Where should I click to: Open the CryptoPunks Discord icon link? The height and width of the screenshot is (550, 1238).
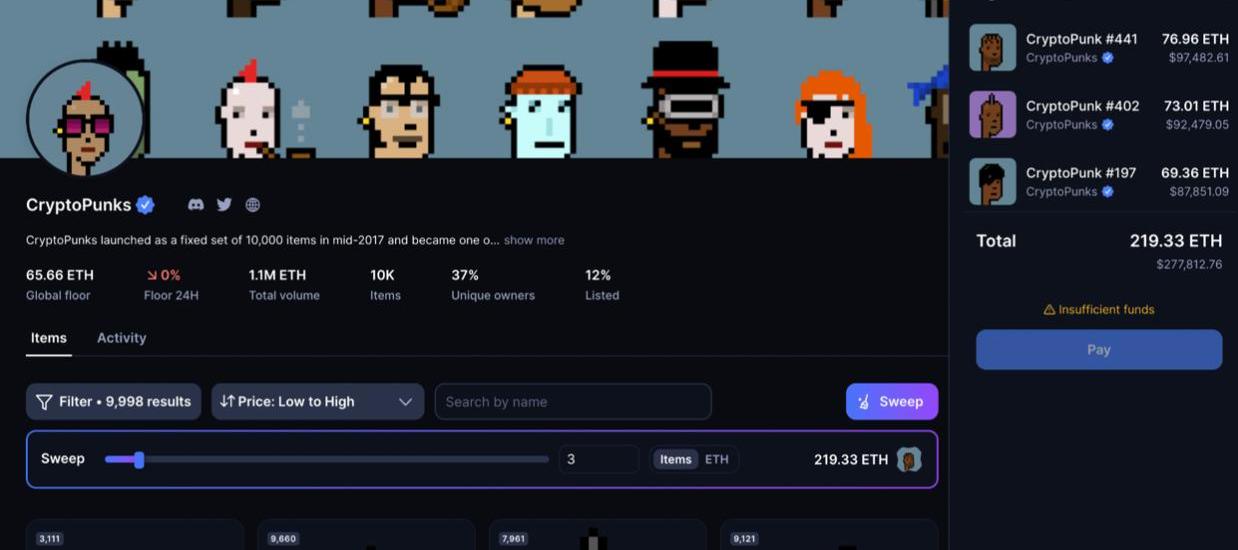(x=196, y=204)
